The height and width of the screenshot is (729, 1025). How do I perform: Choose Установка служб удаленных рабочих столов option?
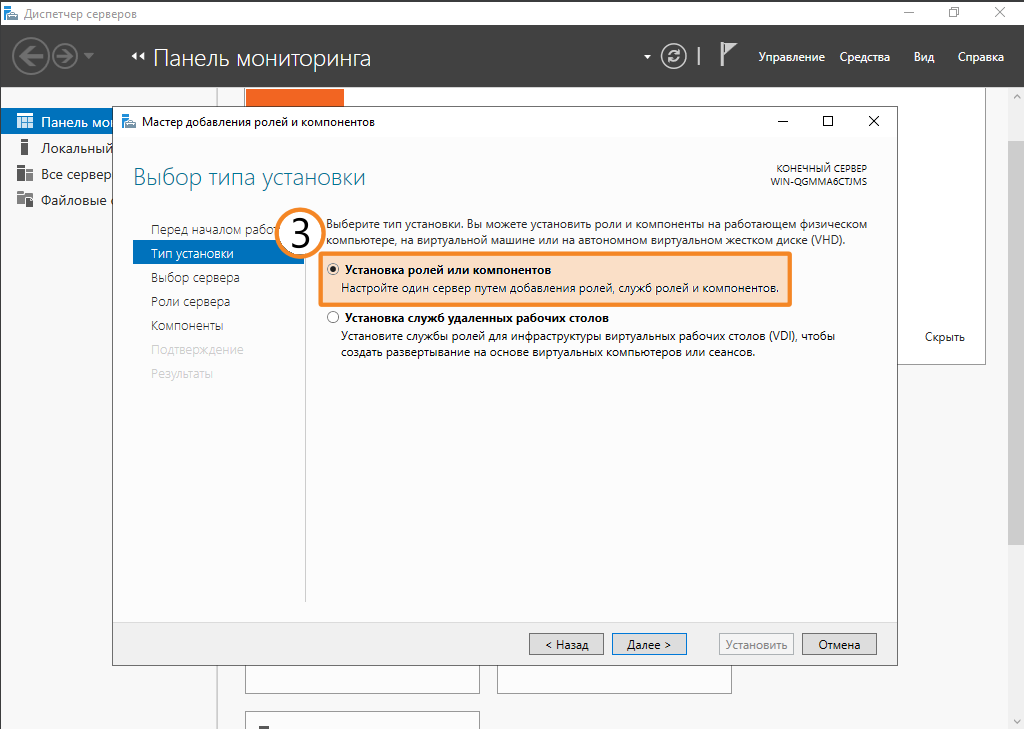click(x=333, y=318)
